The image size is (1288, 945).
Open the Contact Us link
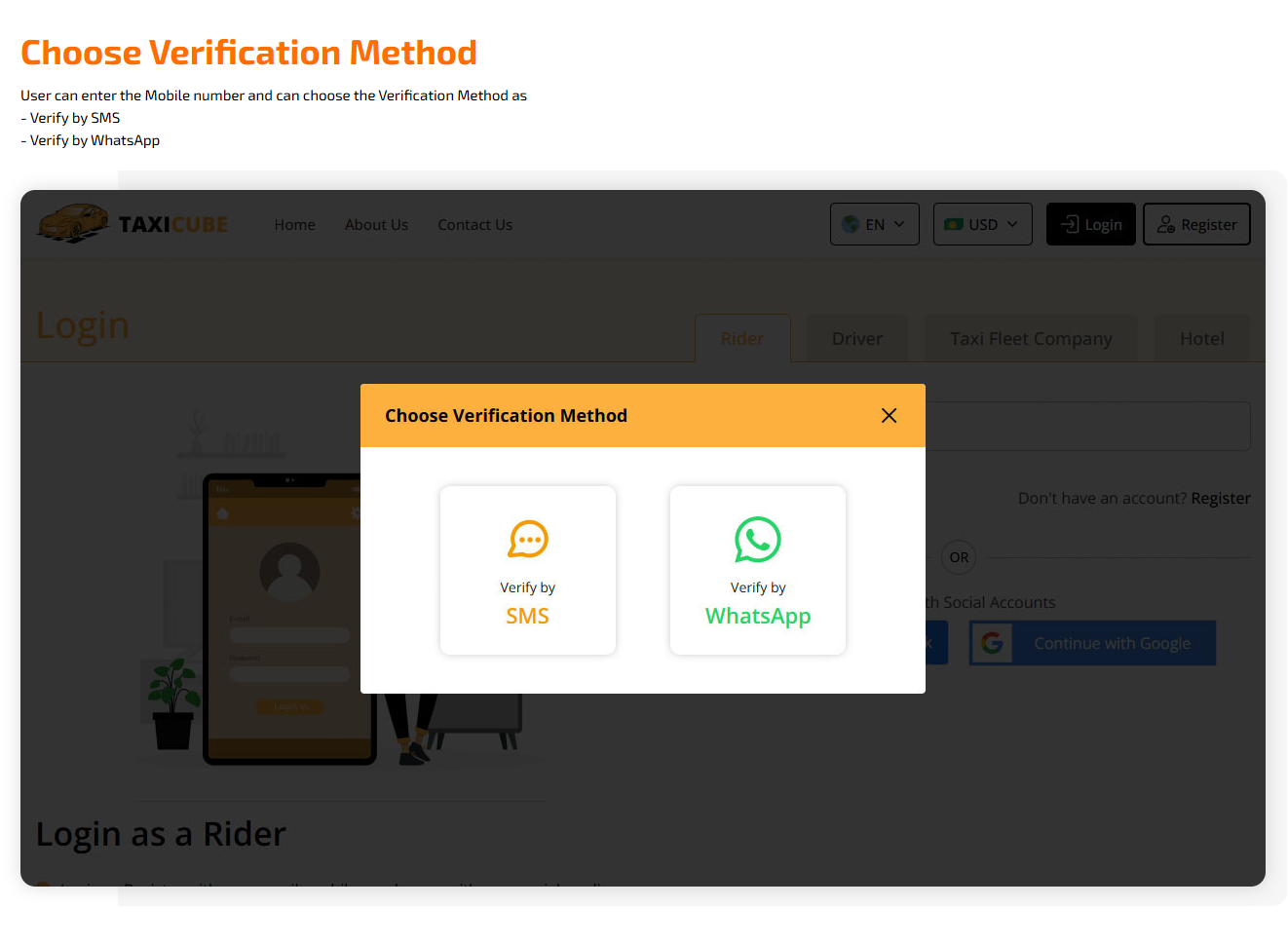click(x=474, y=225)
